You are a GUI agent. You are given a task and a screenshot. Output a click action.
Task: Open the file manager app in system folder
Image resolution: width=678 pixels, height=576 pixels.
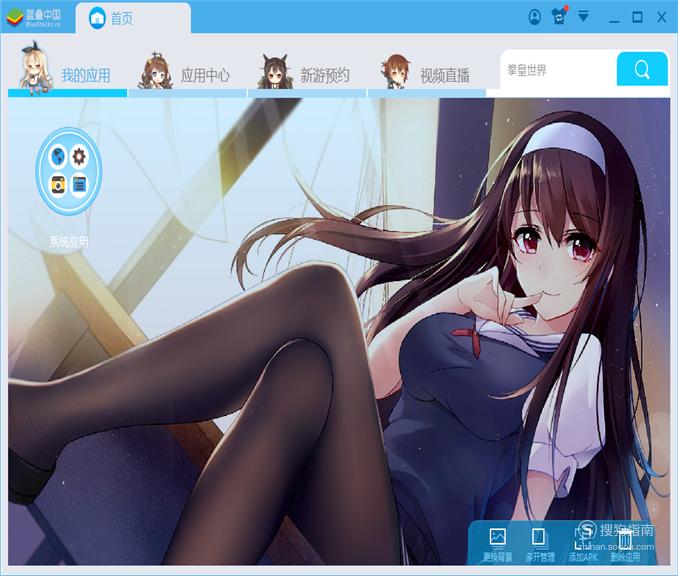(79, 185)
